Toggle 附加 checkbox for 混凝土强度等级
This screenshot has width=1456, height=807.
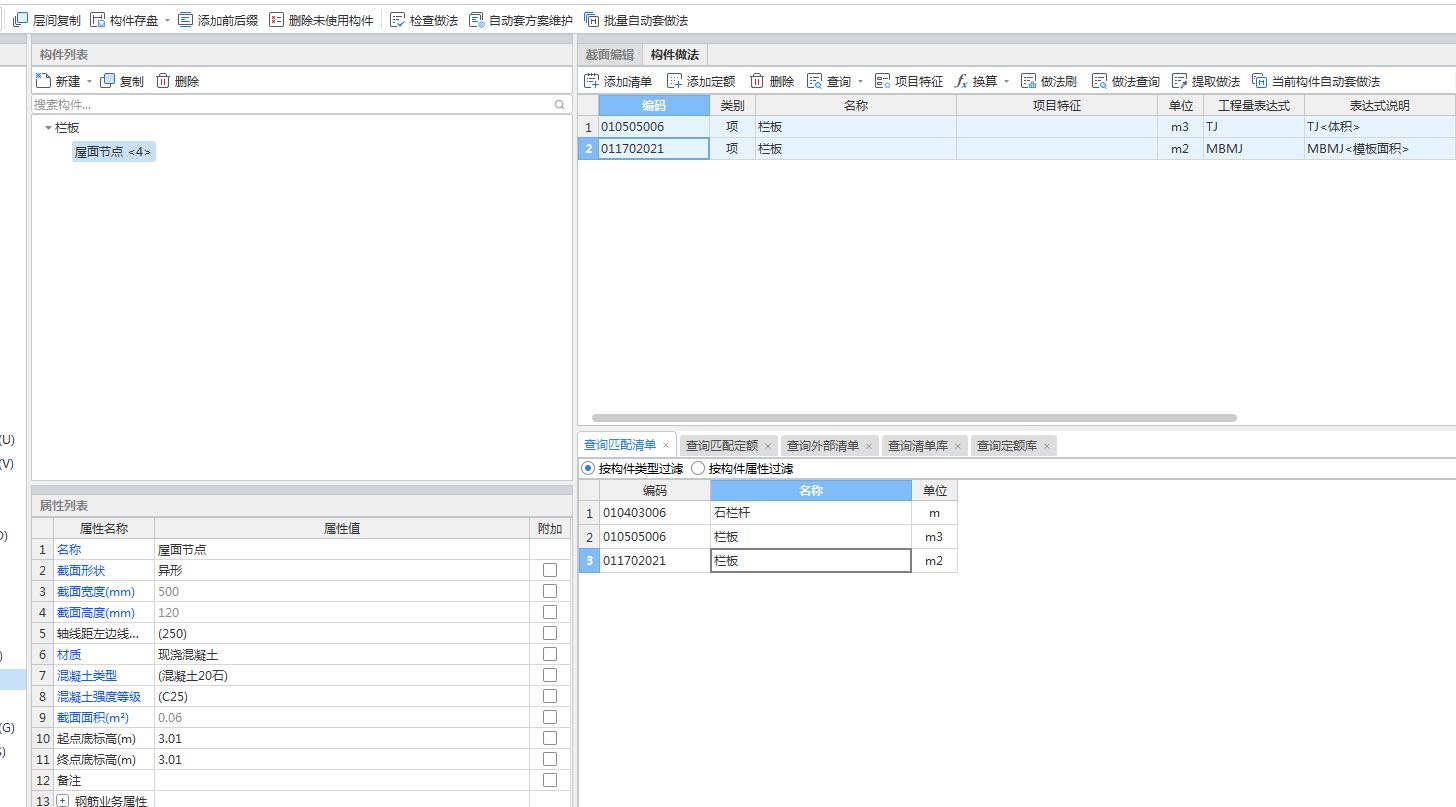[550, 696]
